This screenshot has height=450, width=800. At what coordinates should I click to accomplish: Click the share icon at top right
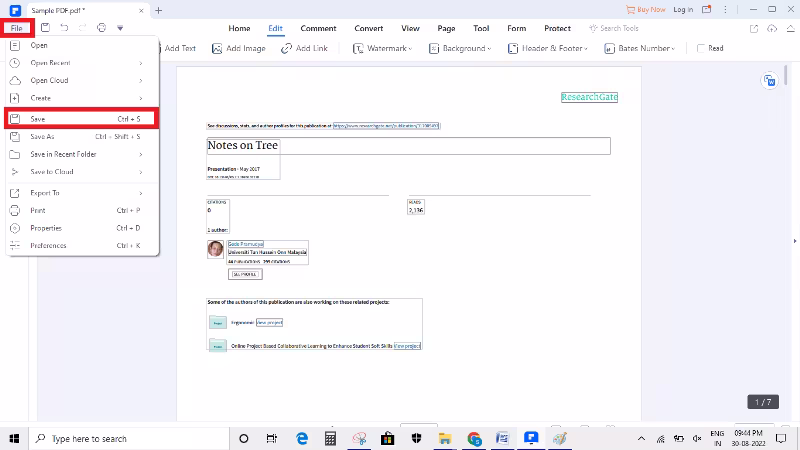tap(754, 29)
